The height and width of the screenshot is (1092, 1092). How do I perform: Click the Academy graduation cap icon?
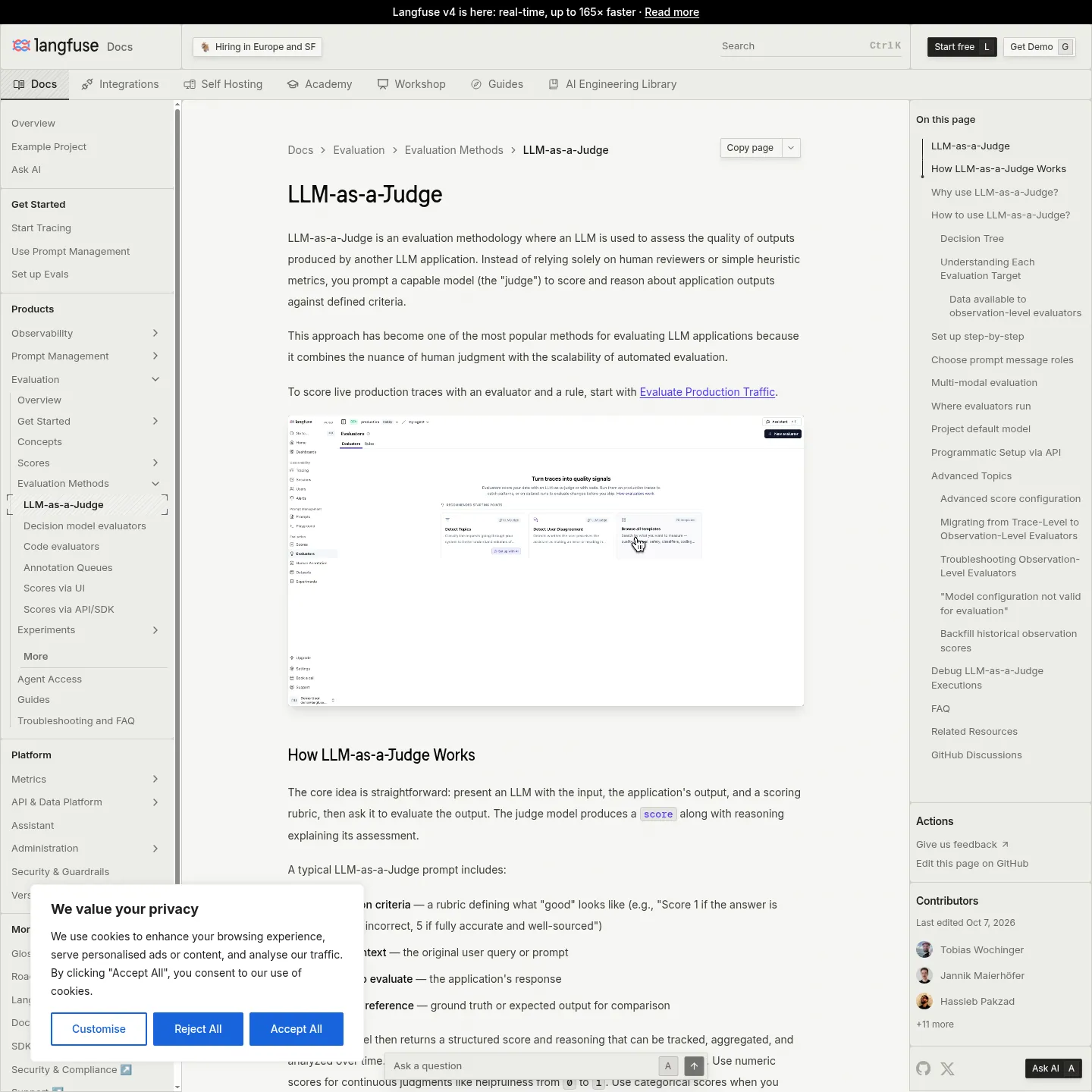tap(293, 84)
